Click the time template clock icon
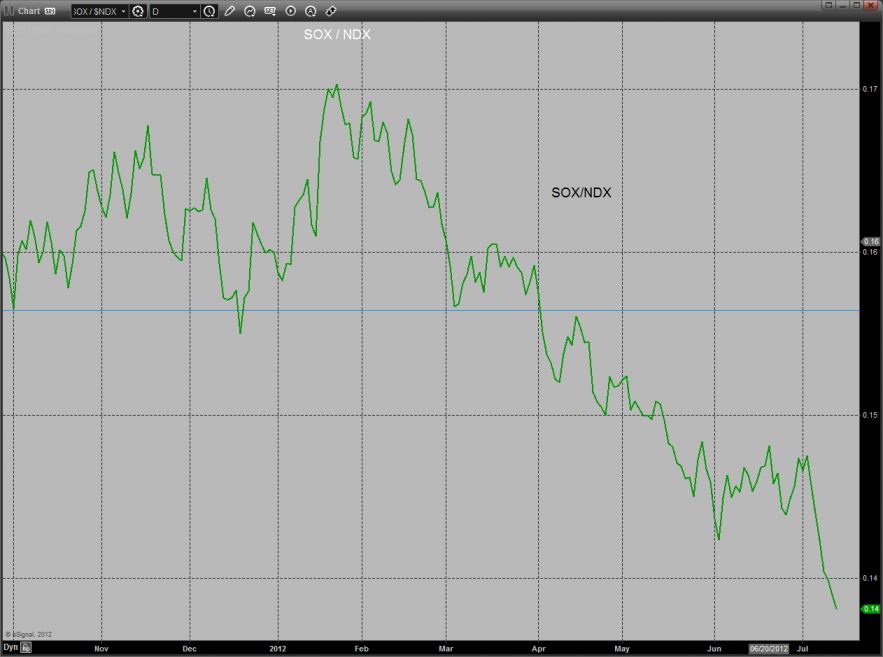The image size is (883, 657). coord(209,11)
